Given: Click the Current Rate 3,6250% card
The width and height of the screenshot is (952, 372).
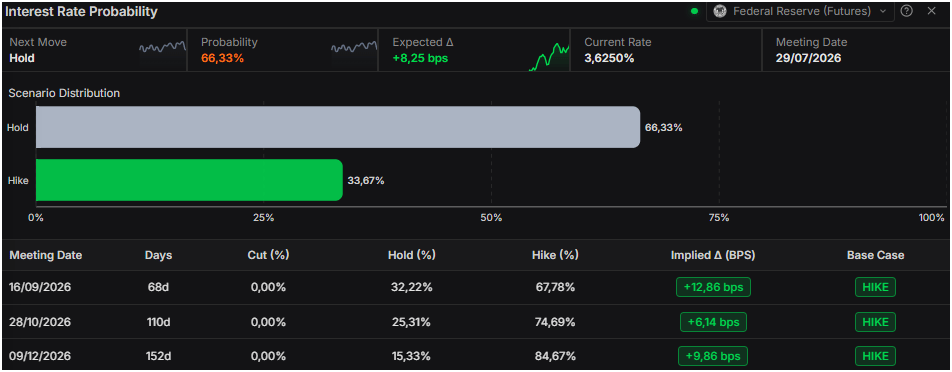Looking at the screenshot, I should click(665, 50).
